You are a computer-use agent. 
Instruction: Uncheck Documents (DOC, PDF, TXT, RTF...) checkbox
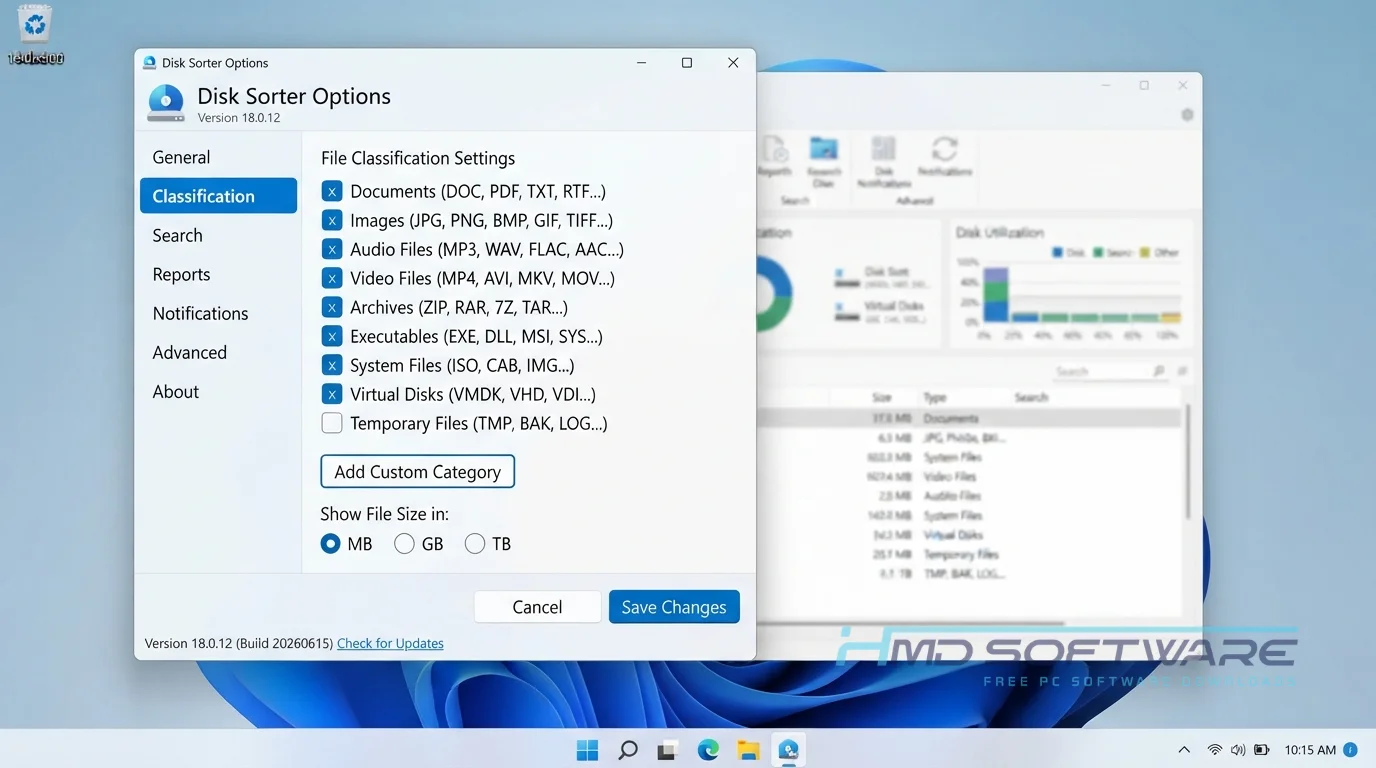coord(332,191)
